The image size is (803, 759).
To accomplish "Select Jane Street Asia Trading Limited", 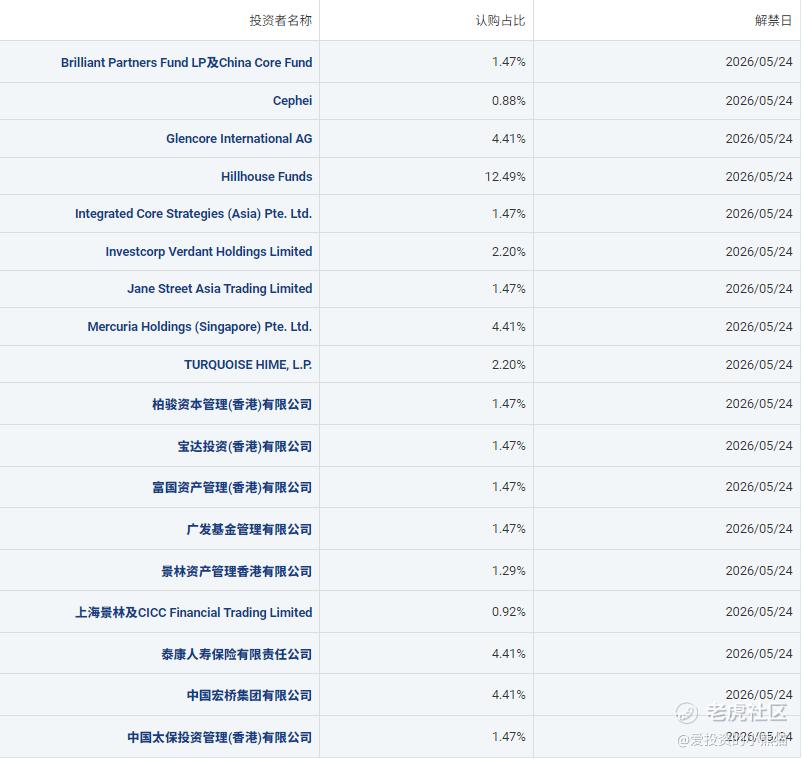I will pyautogui.click(x=220, y=289).
